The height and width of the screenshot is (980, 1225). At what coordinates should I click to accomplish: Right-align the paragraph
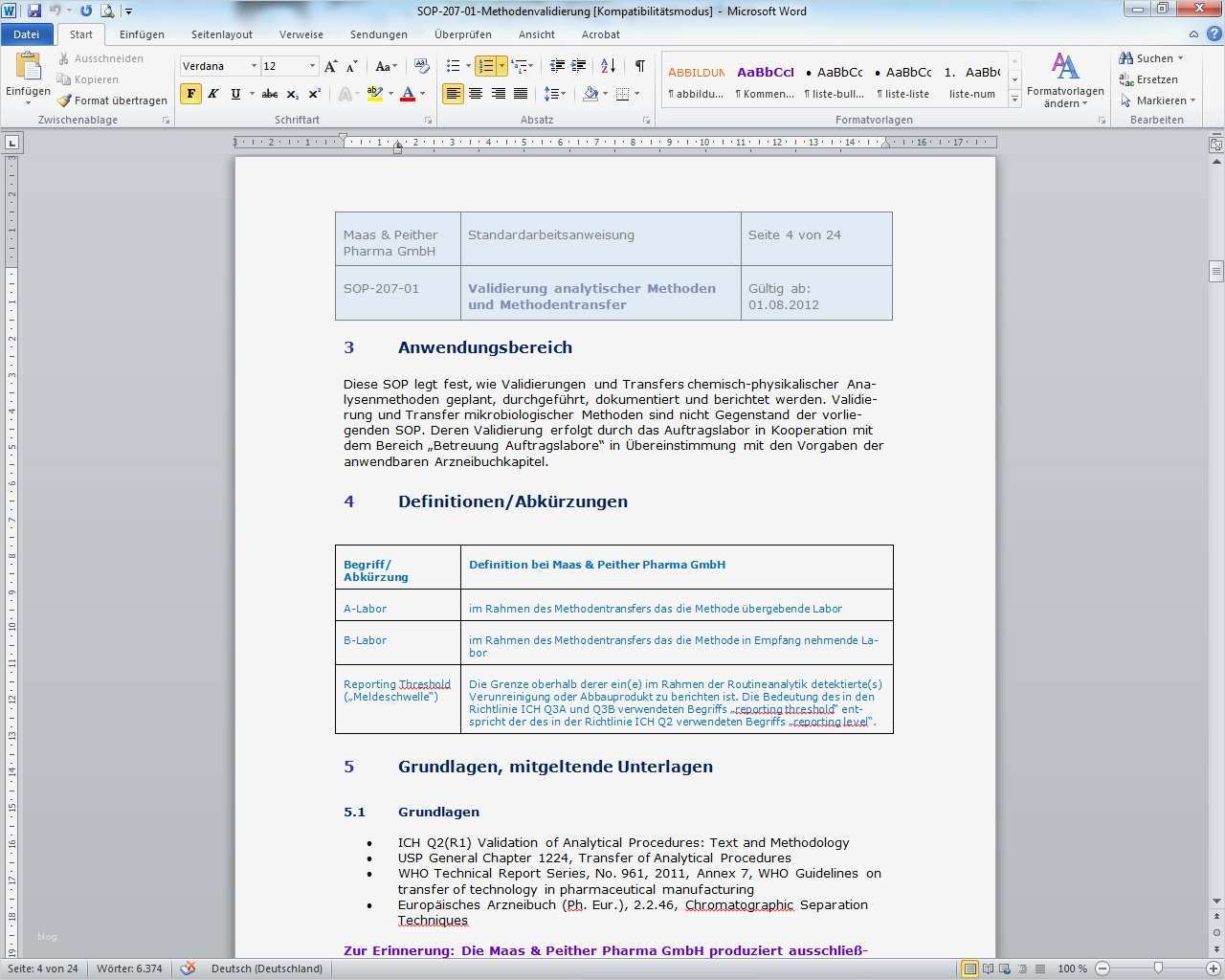point(499,94)
